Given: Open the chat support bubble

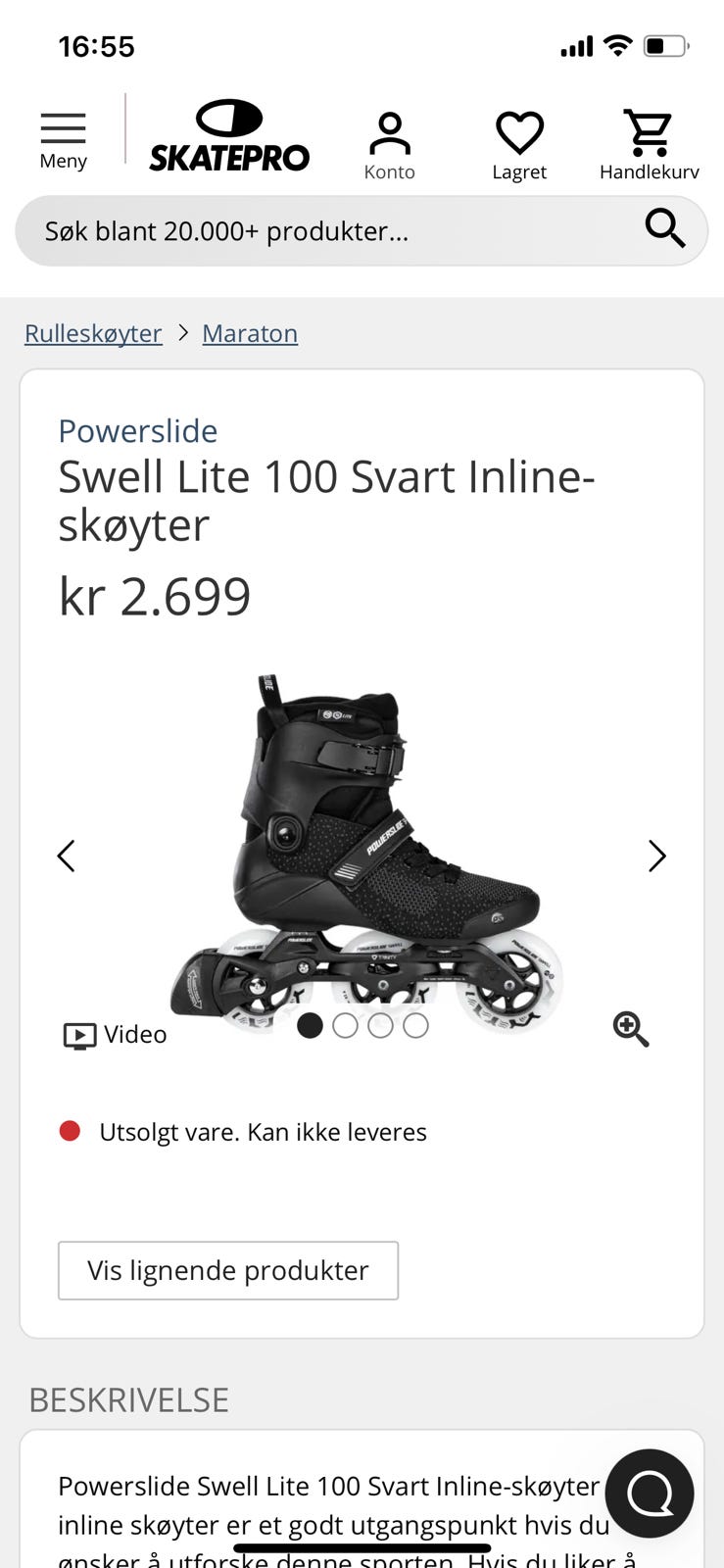Looking at the screenshot, I should (x=650, y=1493).
